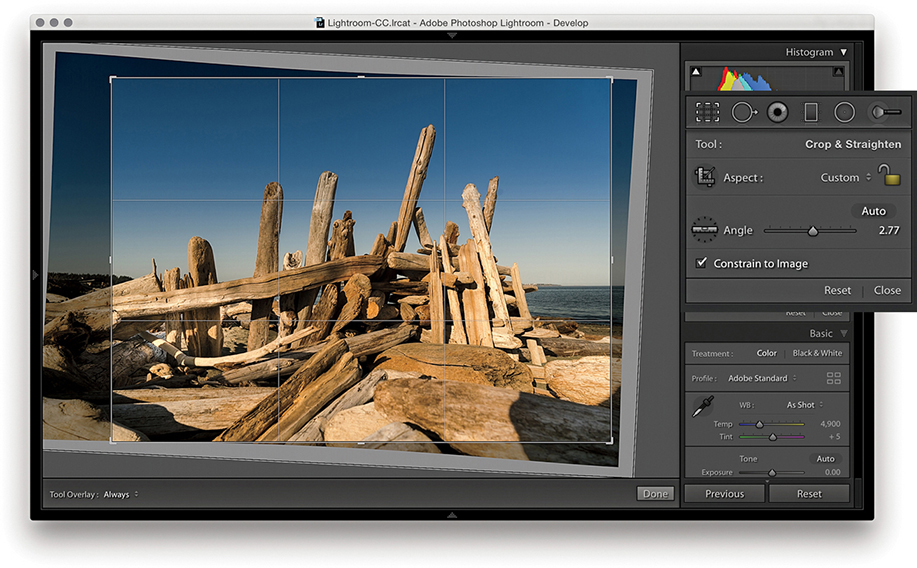This screenshot has height=568, width=917.
Task: Open the Profile Browser grid icon
Action: click(x=833, y=378)
